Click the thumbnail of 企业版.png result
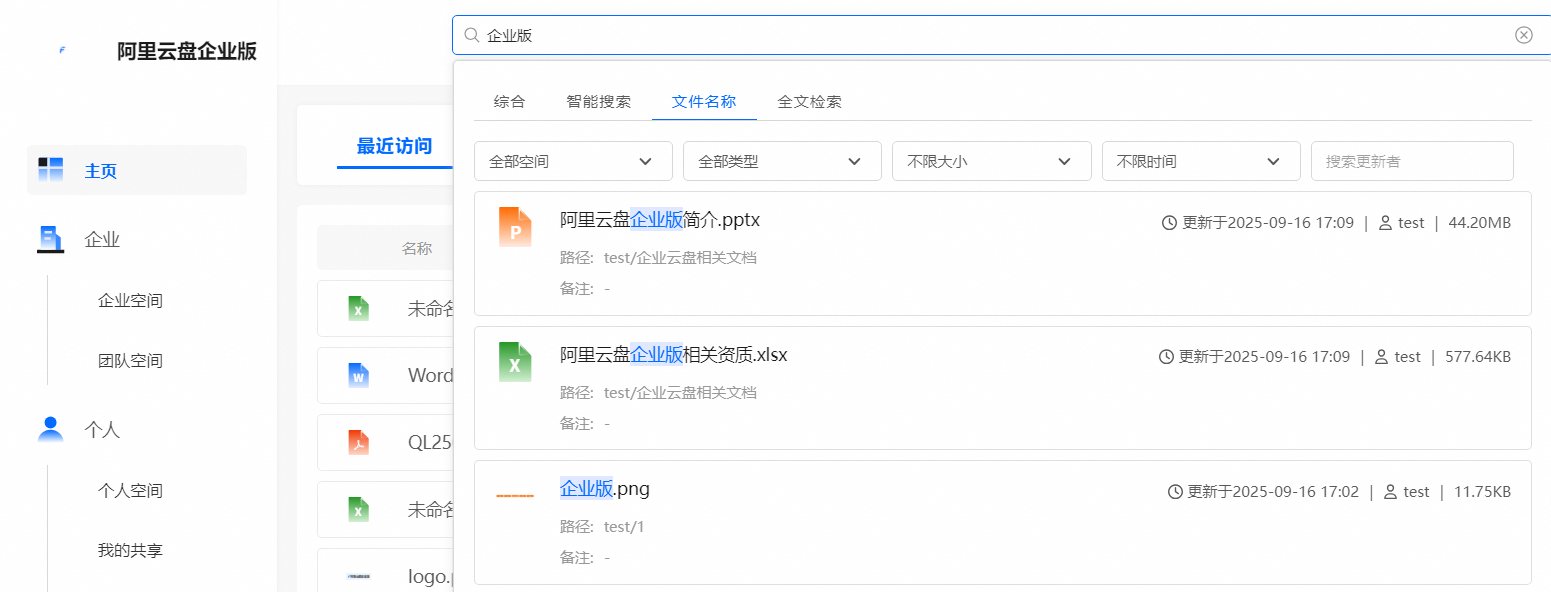The height and width of the screenshot is (592, 1551). pyautogui.click(x=515, y=495)
